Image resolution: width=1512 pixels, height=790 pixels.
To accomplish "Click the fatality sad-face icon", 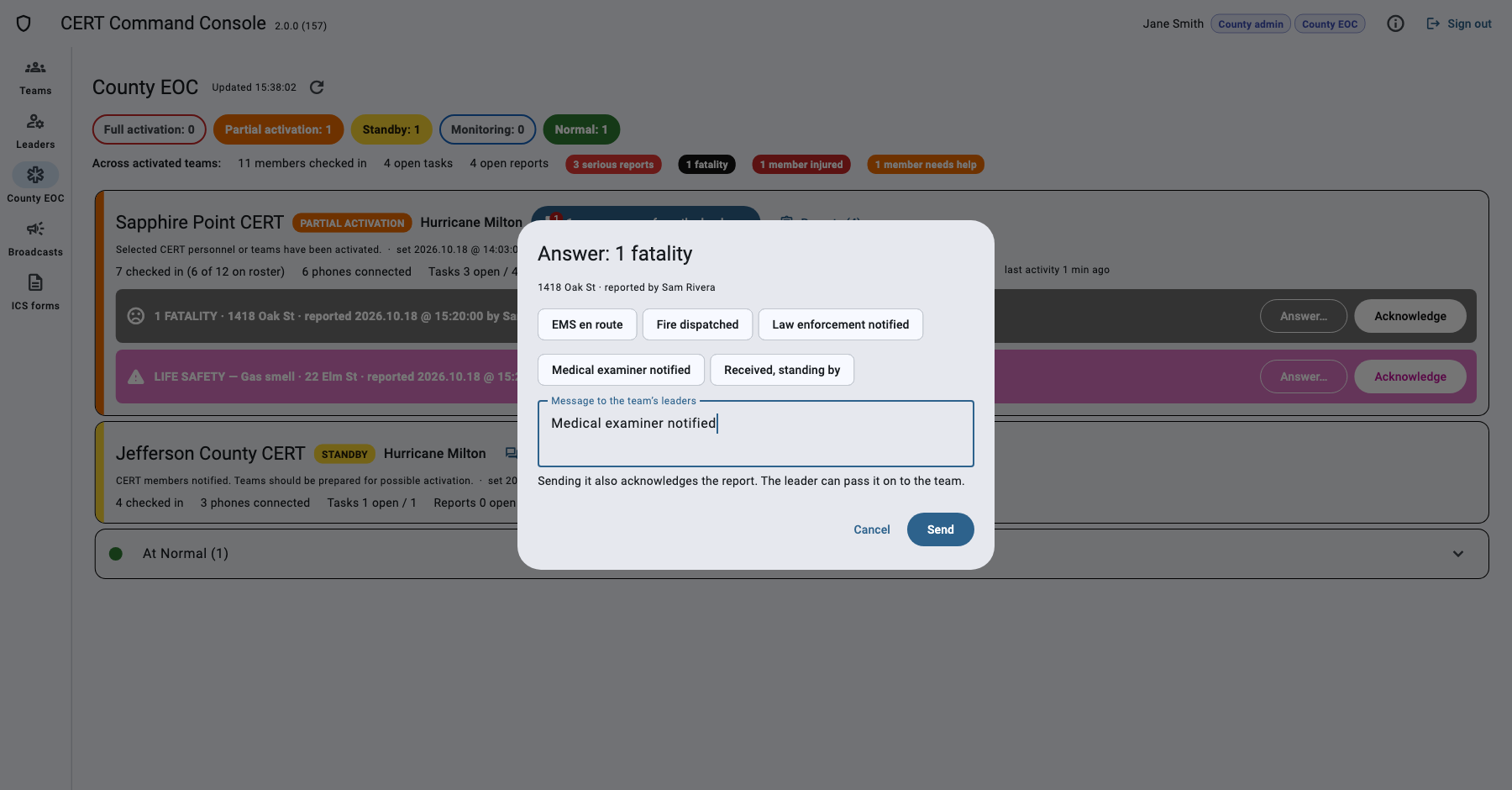I will point(135,316).
